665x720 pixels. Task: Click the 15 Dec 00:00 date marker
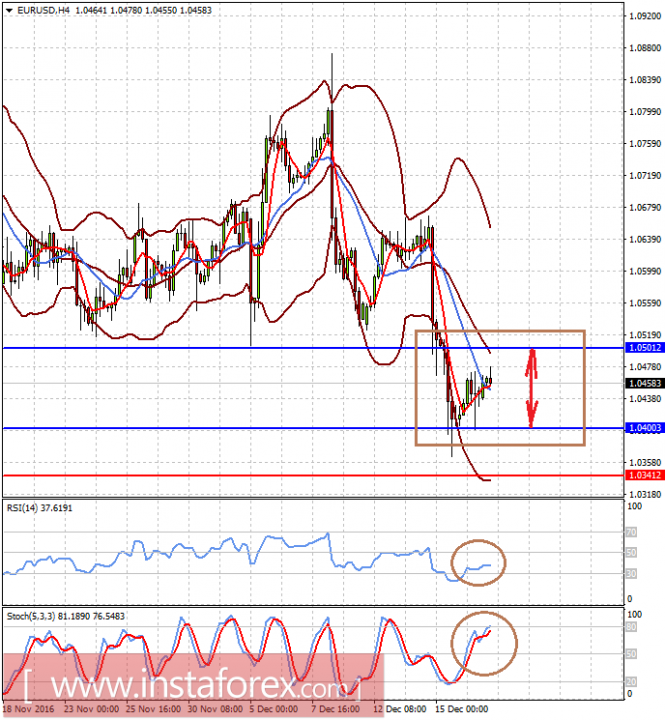[x=462, y=709]
